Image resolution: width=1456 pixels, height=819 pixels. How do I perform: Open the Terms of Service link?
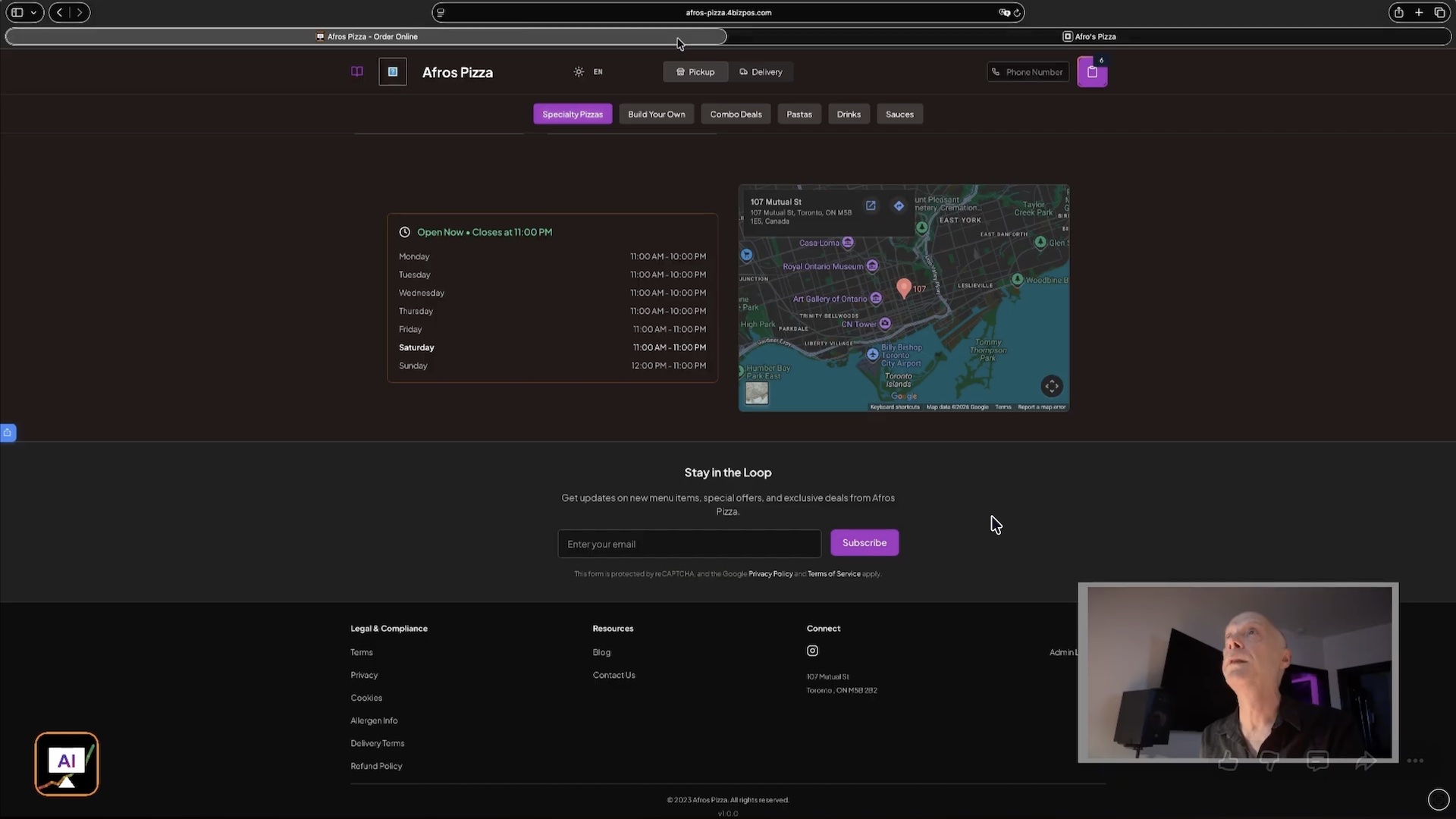pos(833,574)
